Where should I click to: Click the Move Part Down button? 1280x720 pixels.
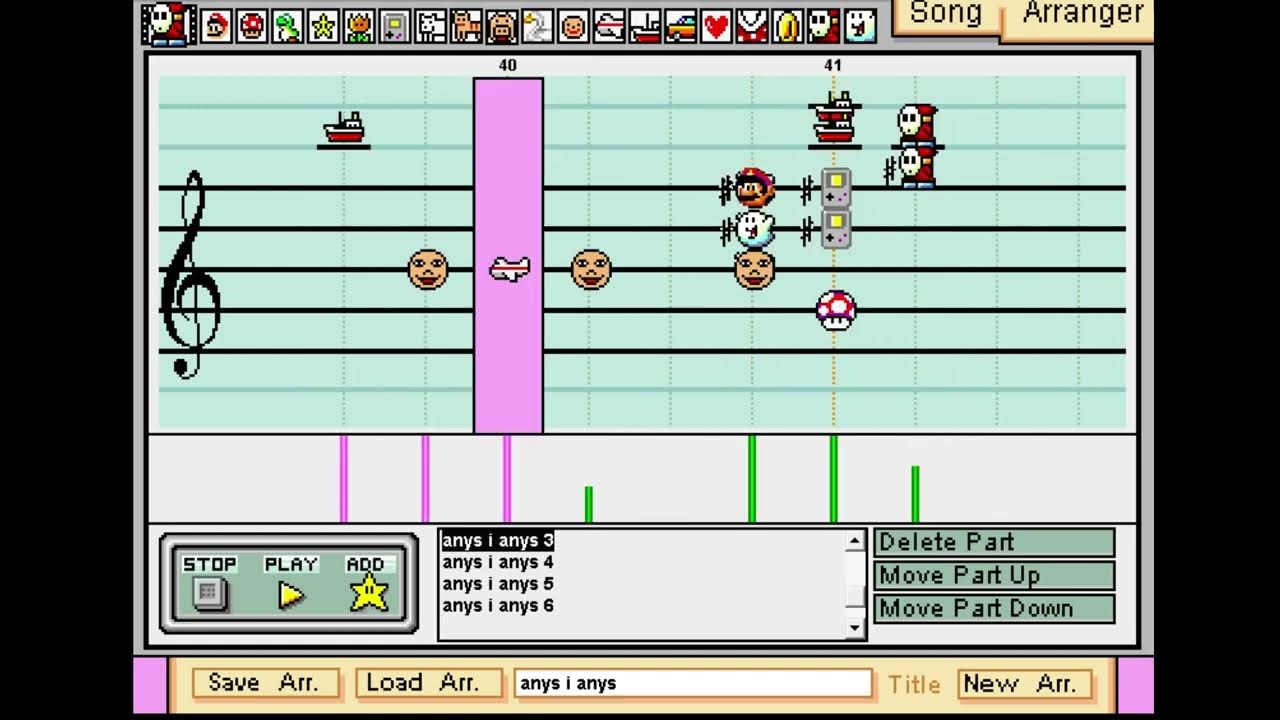[x=994, y=608]
